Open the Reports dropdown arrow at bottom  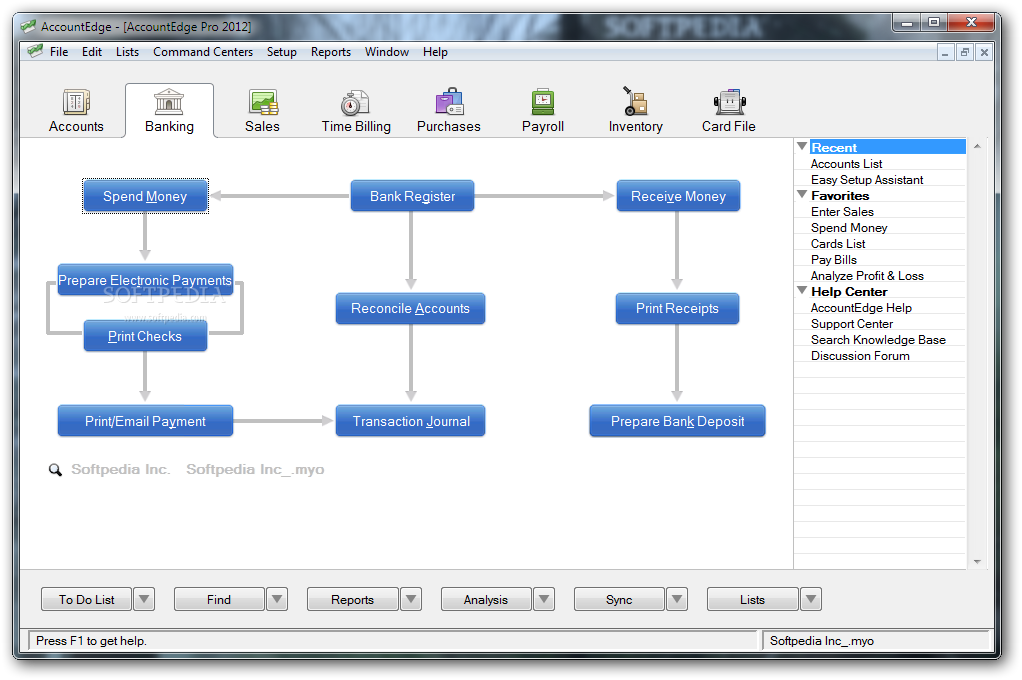coord(411,599)
